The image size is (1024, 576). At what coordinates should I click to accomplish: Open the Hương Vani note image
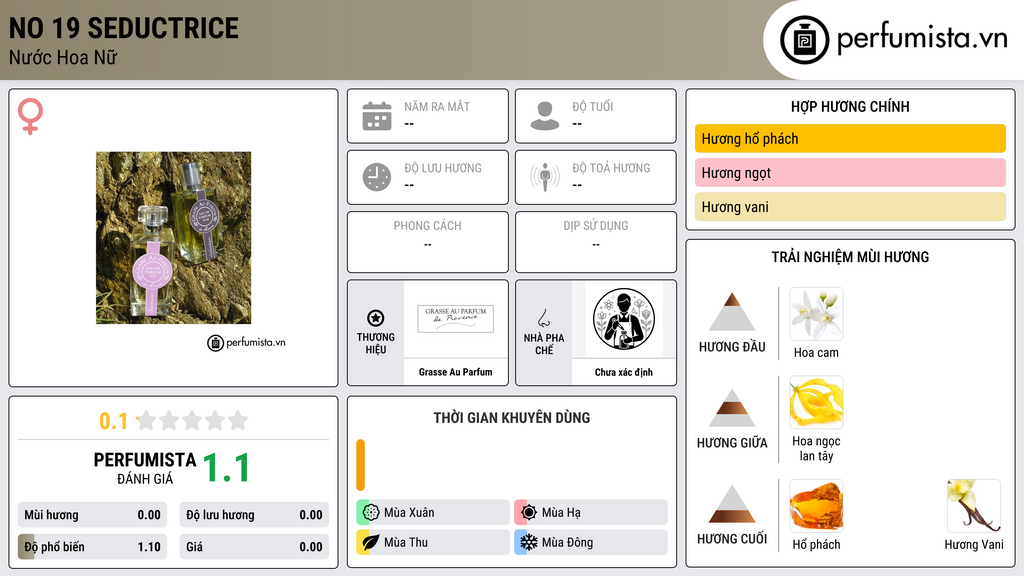(974, 505)
